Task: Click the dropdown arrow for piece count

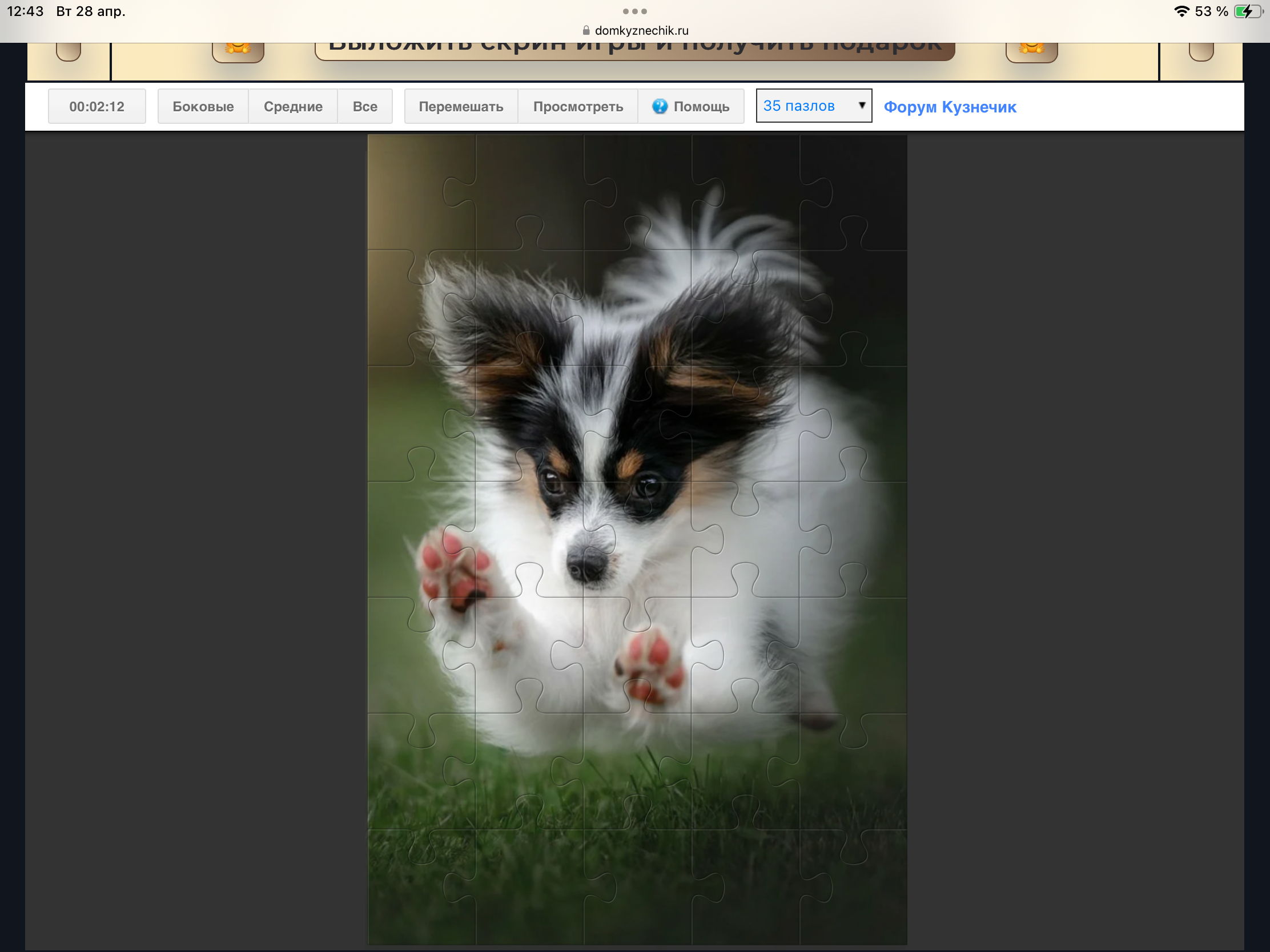Action: pos(861,106)
